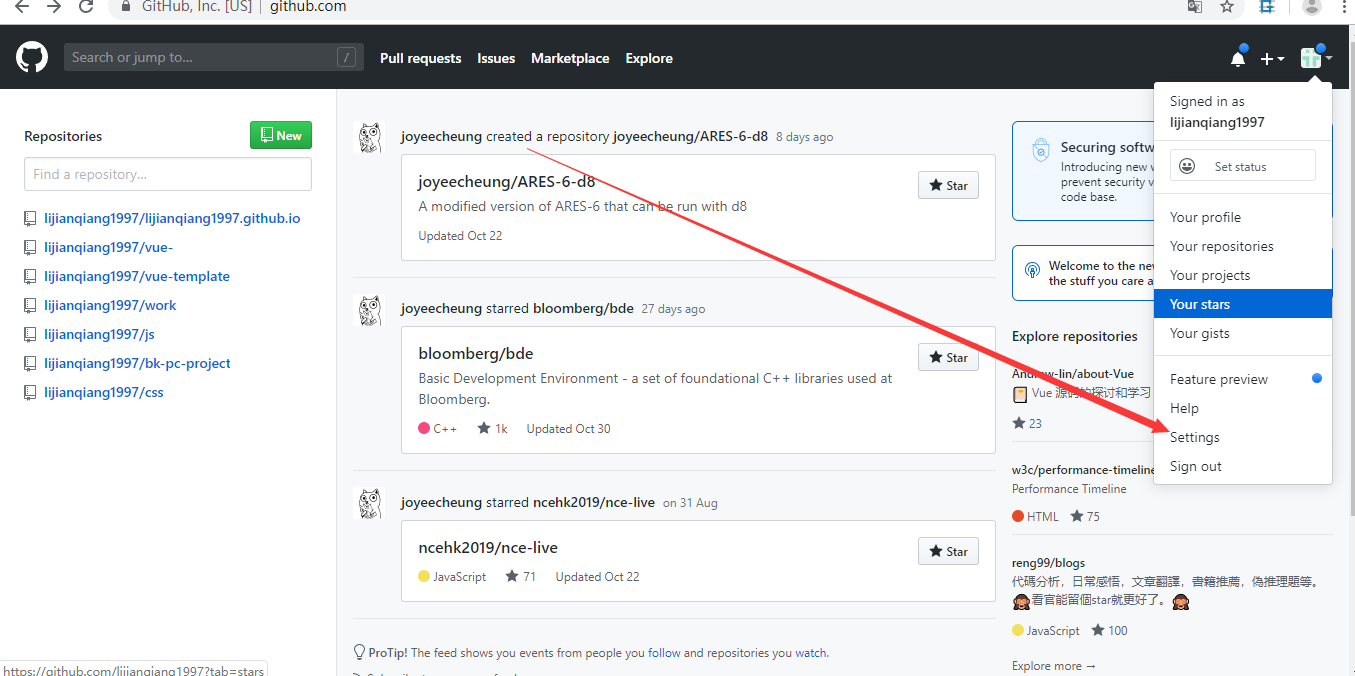Viewport: 1355px width, 676px height.
Task: Click the green New repository button
Action: pyautogui.click(x=281, y=135)
